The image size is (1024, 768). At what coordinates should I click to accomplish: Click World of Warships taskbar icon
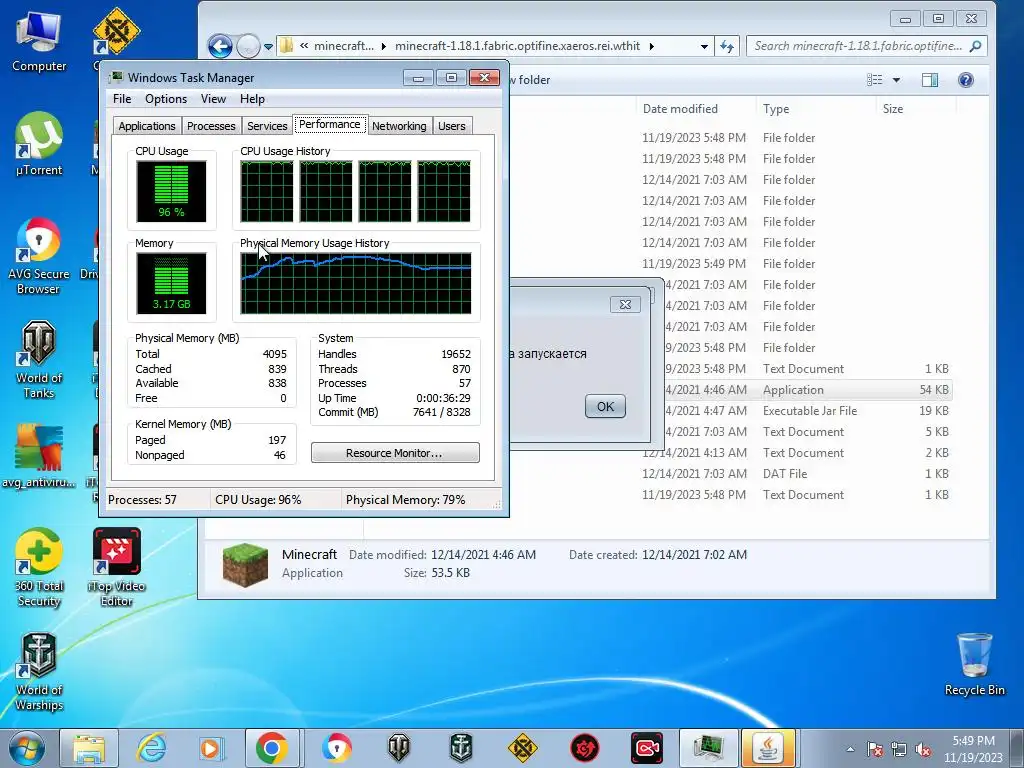click(461, 748)
